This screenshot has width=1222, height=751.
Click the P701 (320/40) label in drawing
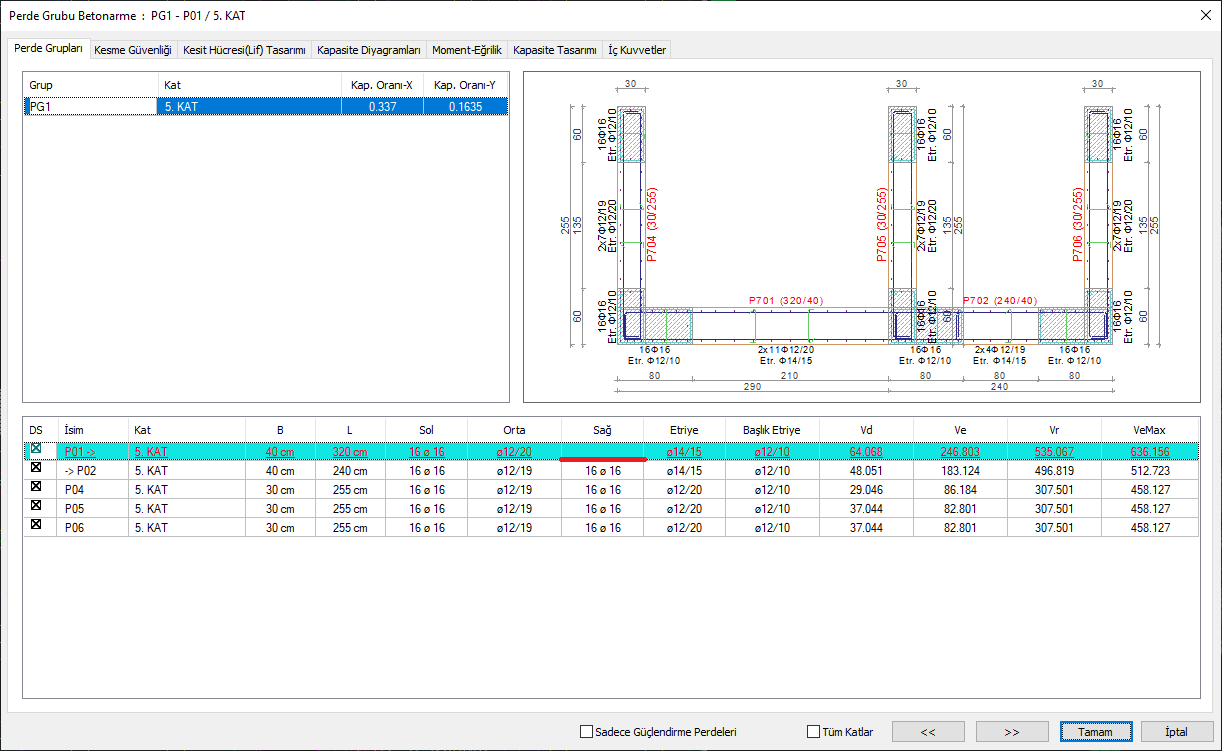click(x=787, y=300)
